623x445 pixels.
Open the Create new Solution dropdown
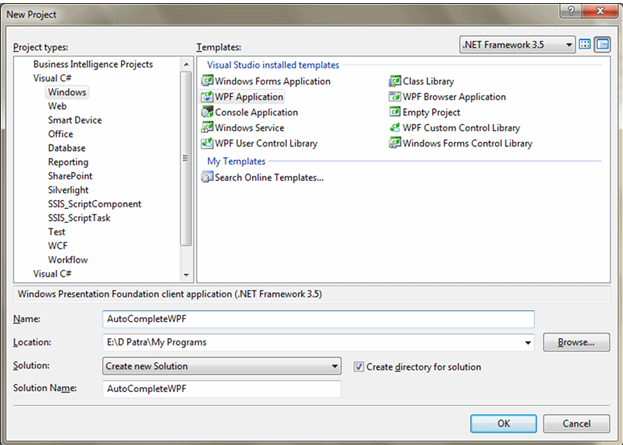pos(336,367)
